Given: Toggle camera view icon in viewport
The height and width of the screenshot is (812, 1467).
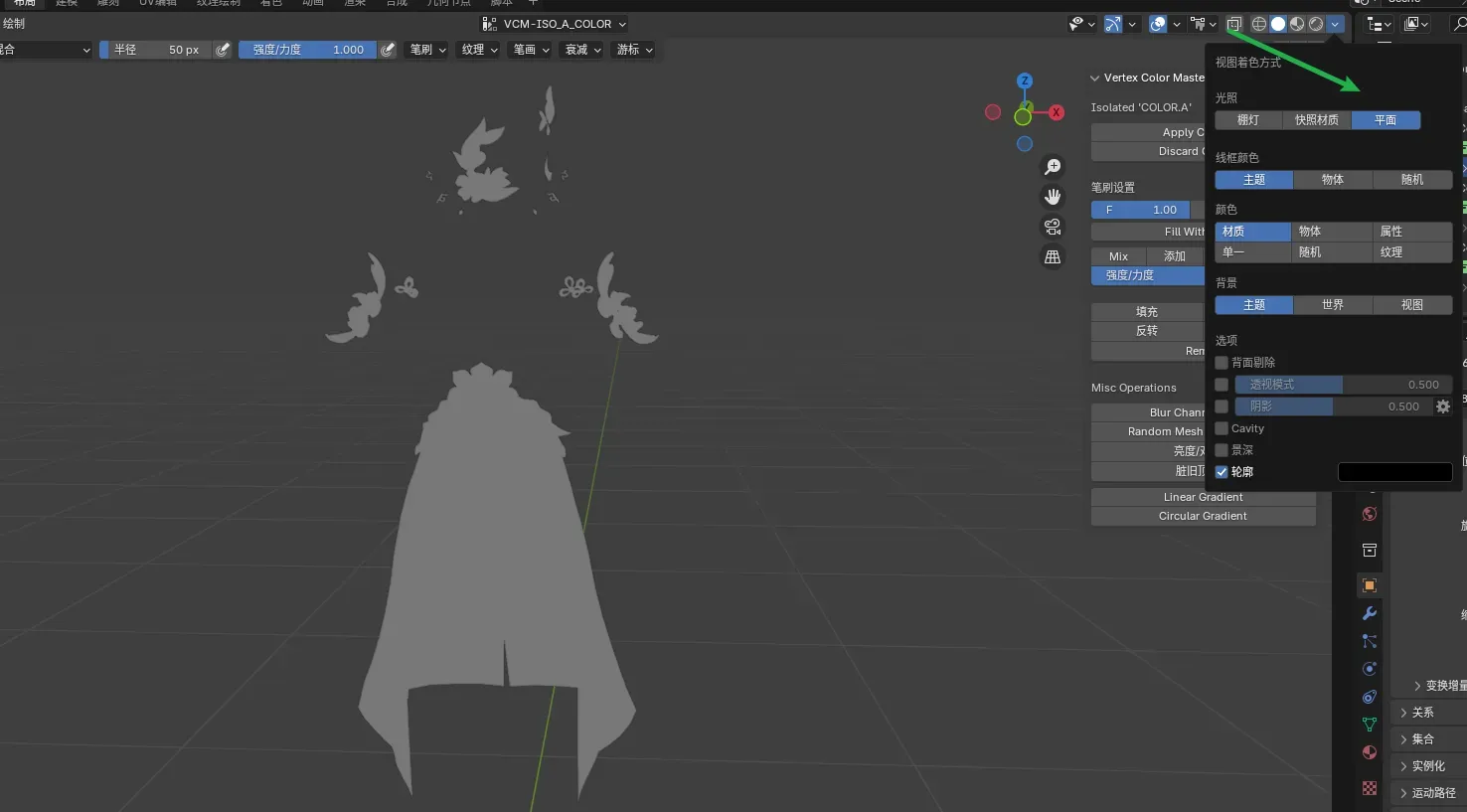Looking at the screenshot, I should [x=1053, y=227].
